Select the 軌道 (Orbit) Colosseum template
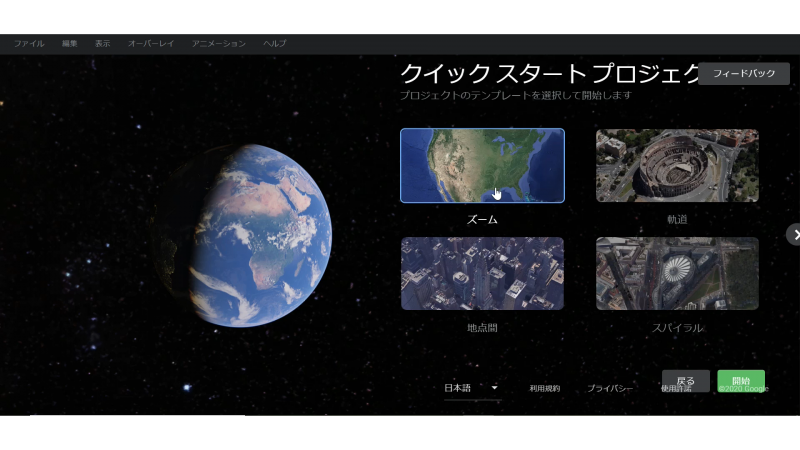This screenshot has width=800, height=450. tap(677, 165)
